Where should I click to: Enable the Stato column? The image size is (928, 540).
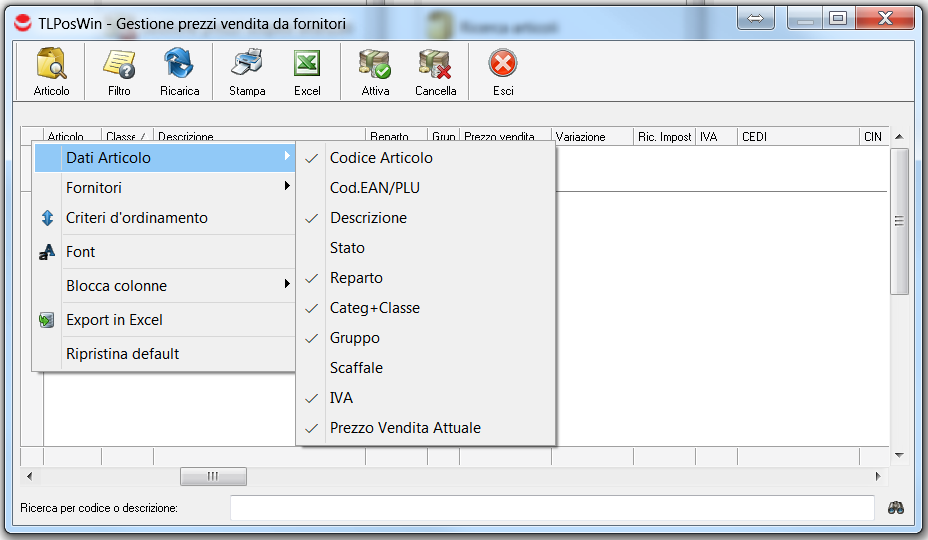[426, 248]
